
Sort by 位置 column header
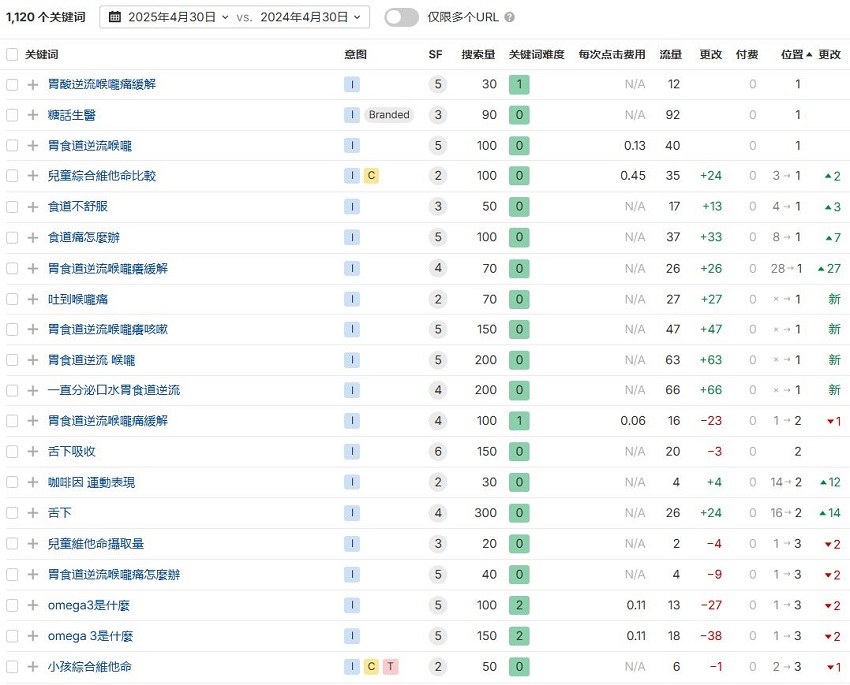796,54
